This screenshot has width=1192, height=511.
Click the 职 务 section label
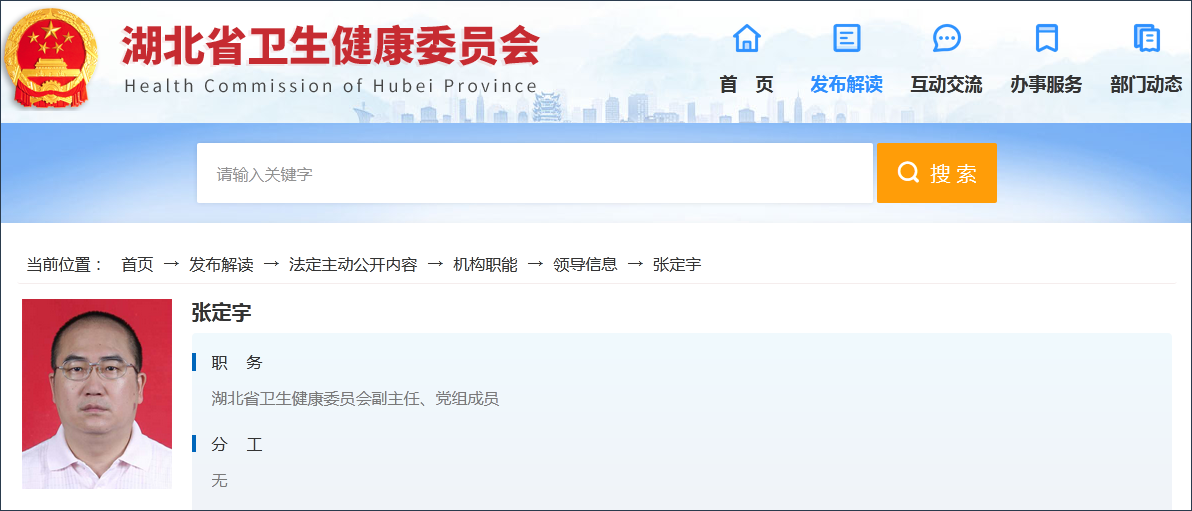(x=237, y=363)
